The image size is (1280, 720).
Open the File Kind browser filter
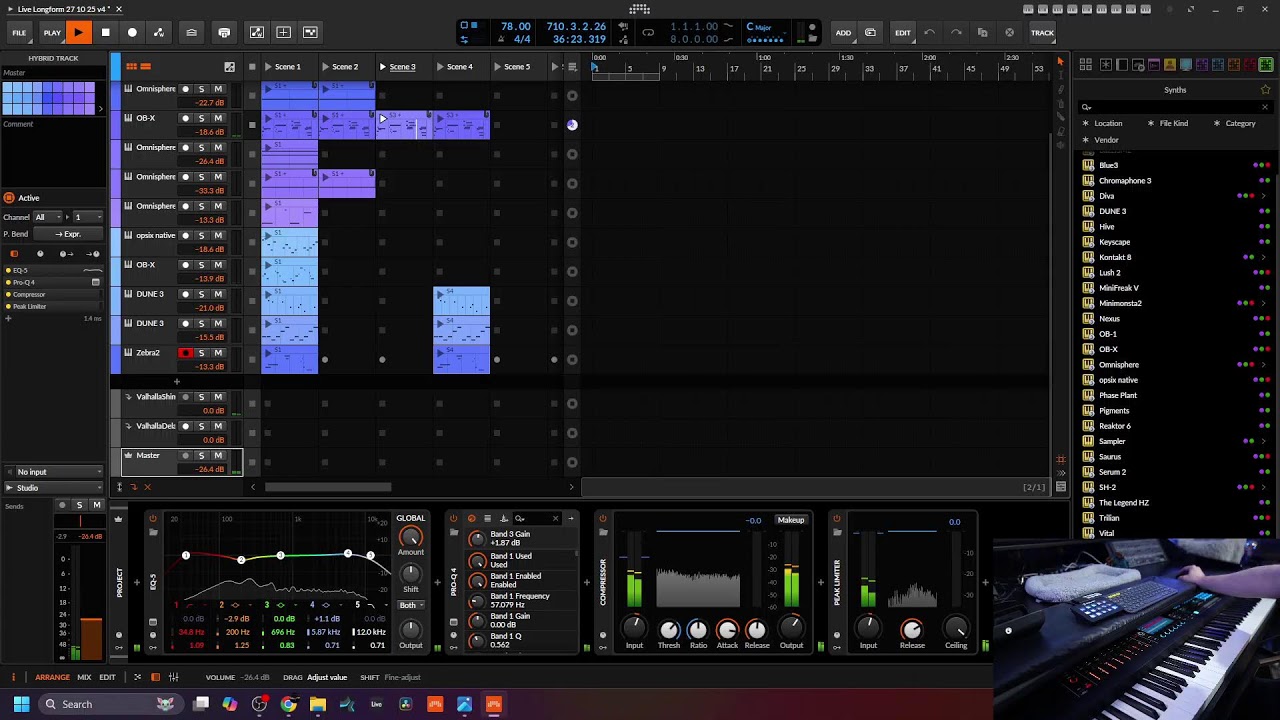point(1167,123)
